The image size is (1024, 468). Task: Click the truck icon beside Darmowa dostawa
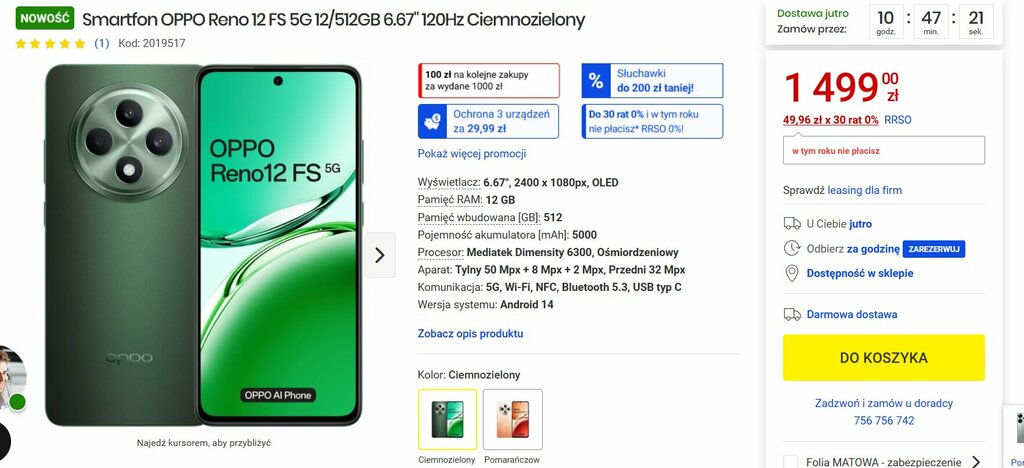pos(792,315)
